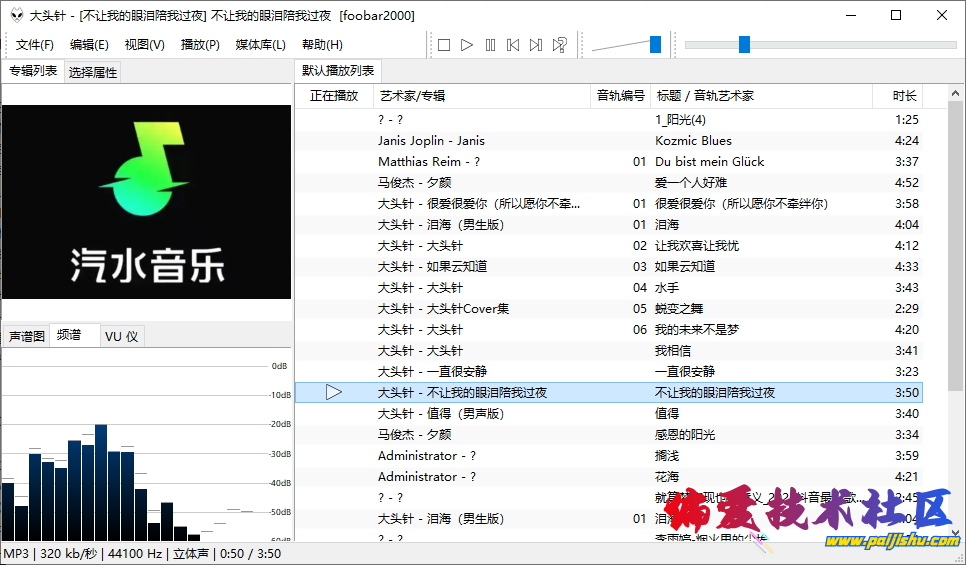Select the track 1_阳光(4)
966x565 pixels.
609,120
